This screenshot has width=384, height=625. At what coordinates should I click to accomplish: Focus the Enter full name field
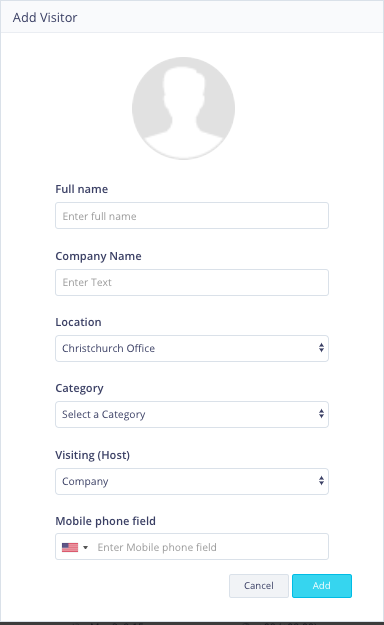coord(192,216)
